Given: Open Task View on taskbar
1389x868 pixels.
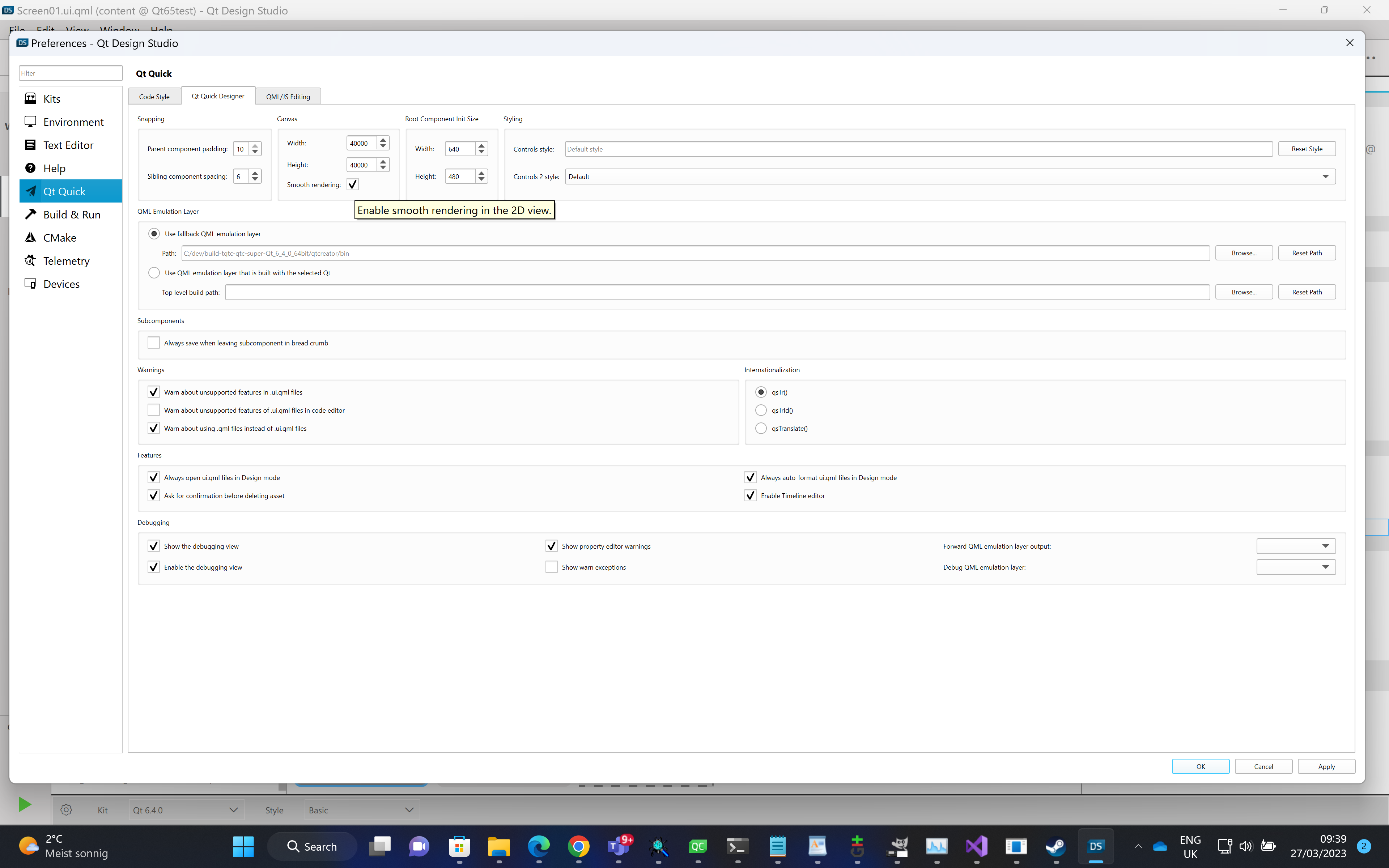Looking at the screenshot, I should click(x=379, y=846).
